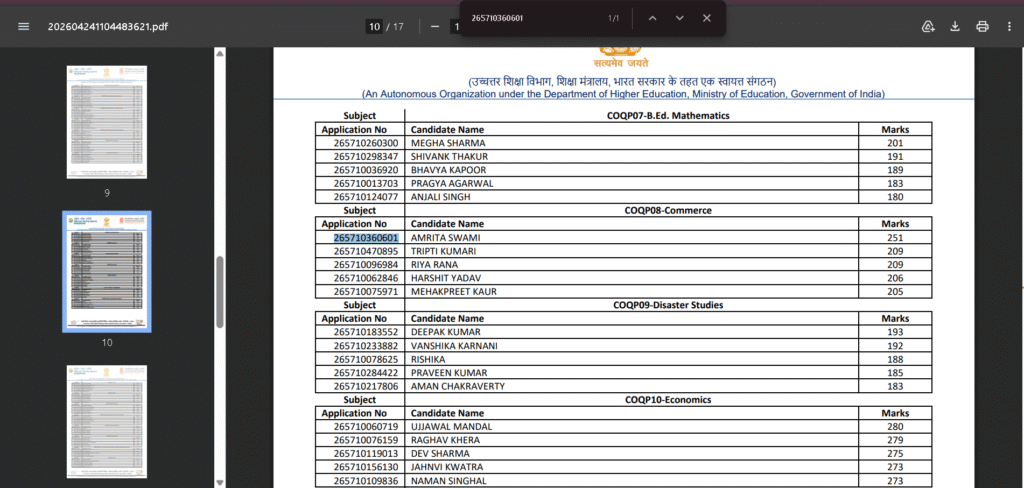Image resolution: width=1024 pixels, height=488 pixels.
Task: Click the file name 20260424110448​3621.pdf title
Action: point(108,26)
